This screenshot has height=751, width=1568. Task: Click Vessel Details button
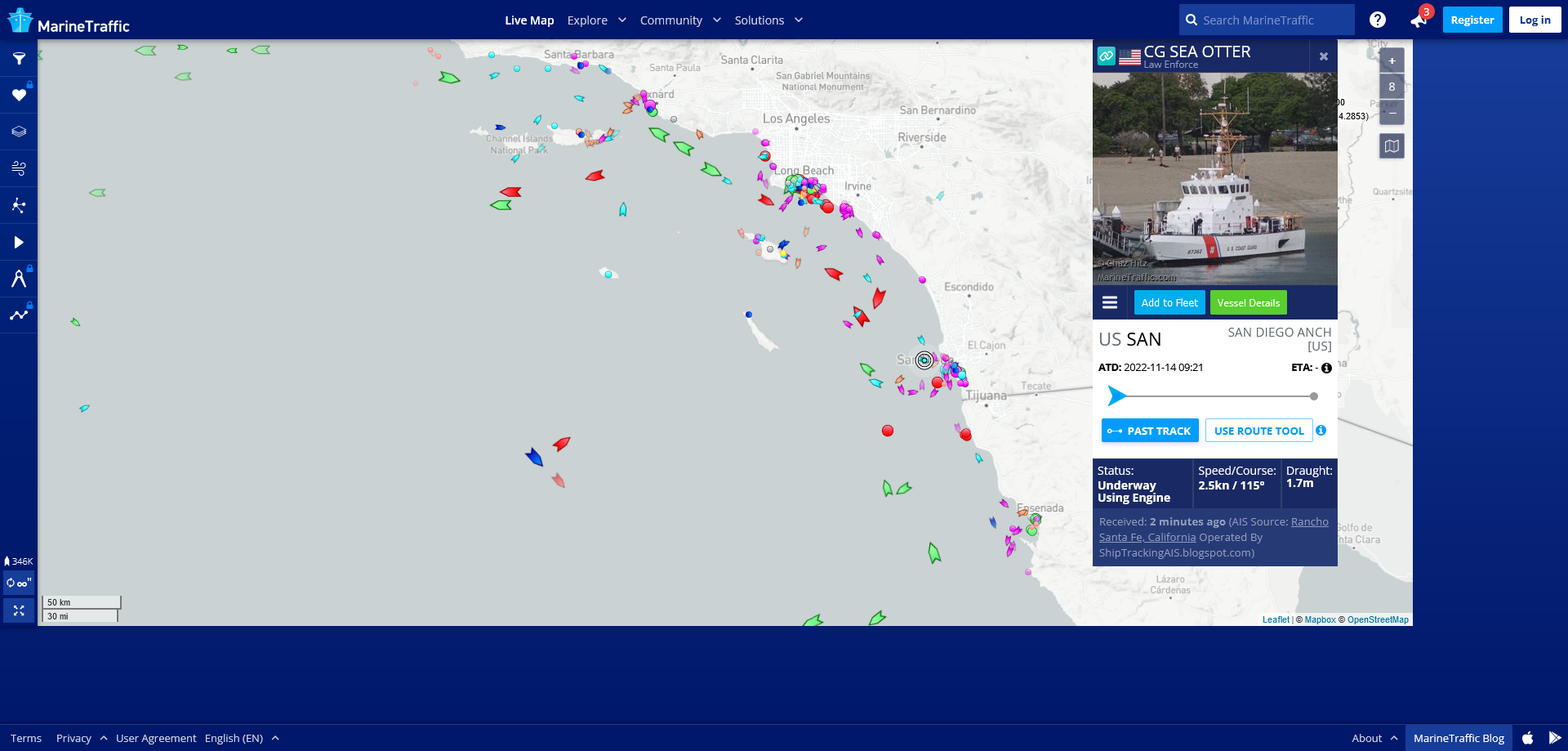tap(1249, 302)
